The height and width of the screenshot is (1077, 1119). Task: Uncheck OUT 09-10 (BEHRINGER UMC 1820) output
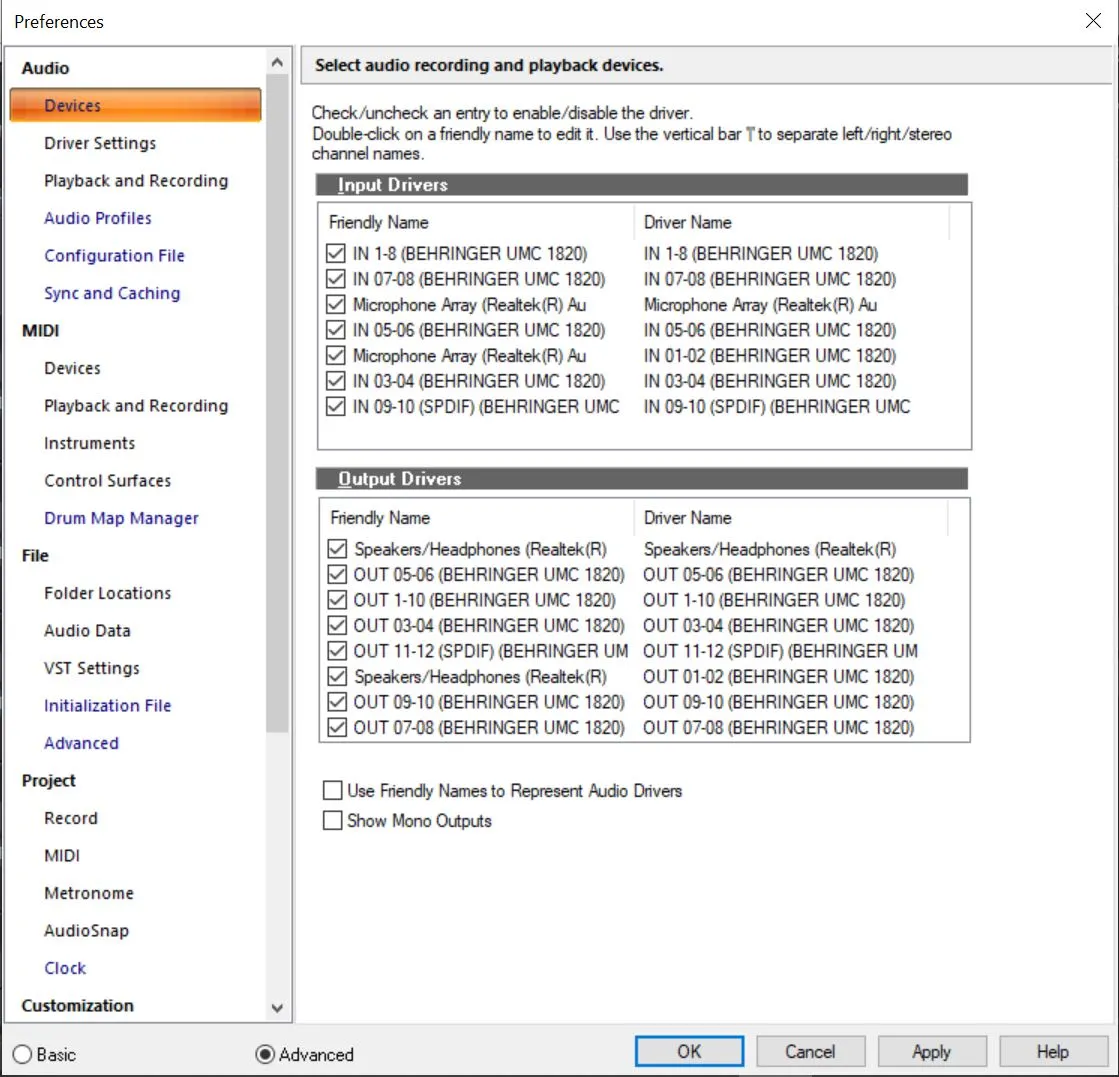(x=337, y=702)
